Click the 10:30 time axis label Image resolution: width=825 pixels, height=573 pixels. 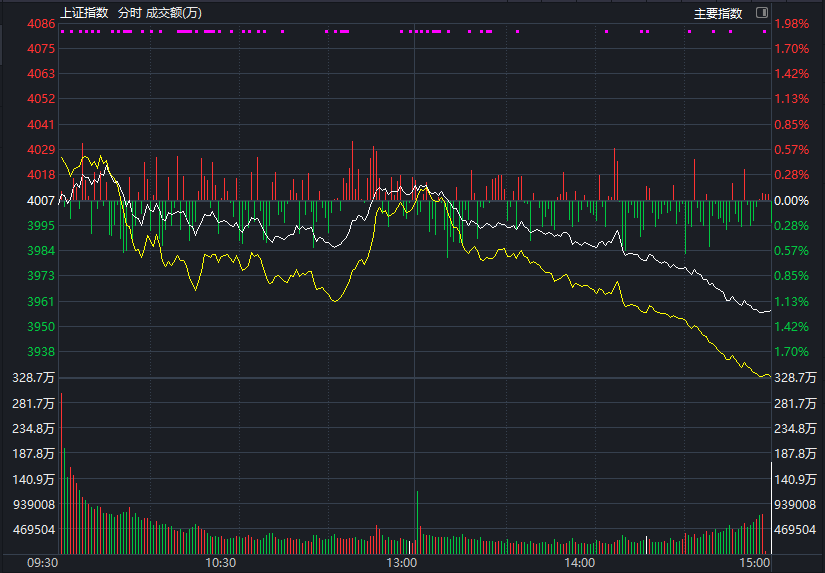pos(220,563)
